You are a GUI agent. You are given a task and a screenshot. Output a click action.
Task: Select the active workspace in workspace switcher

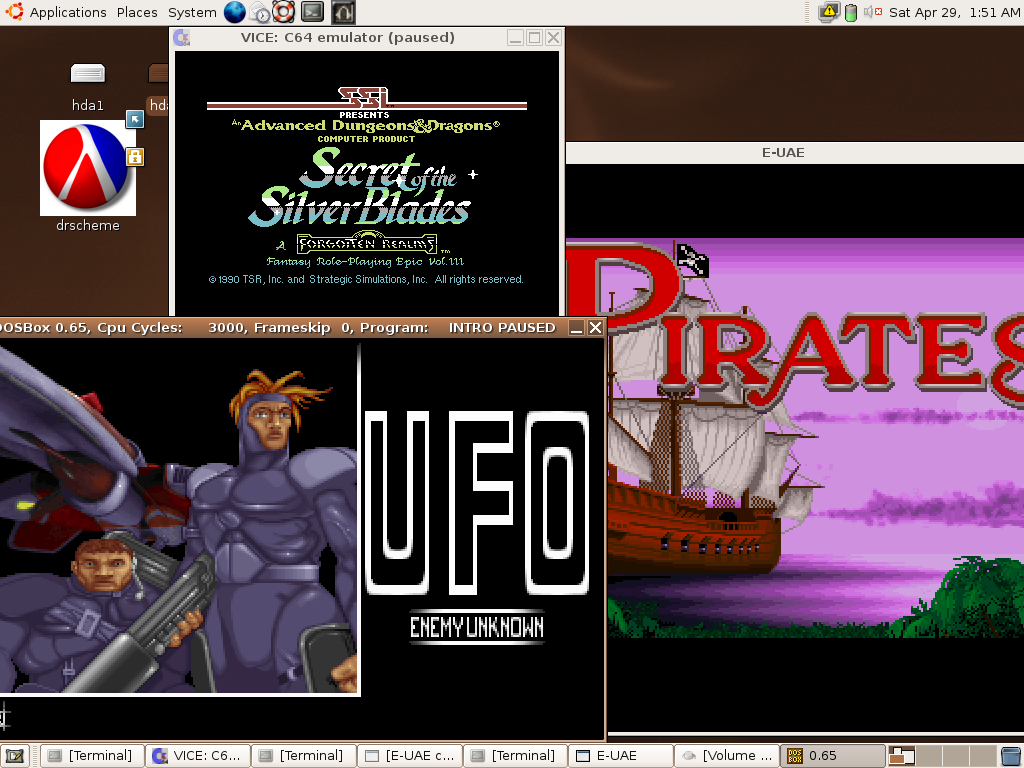(902, 756)
